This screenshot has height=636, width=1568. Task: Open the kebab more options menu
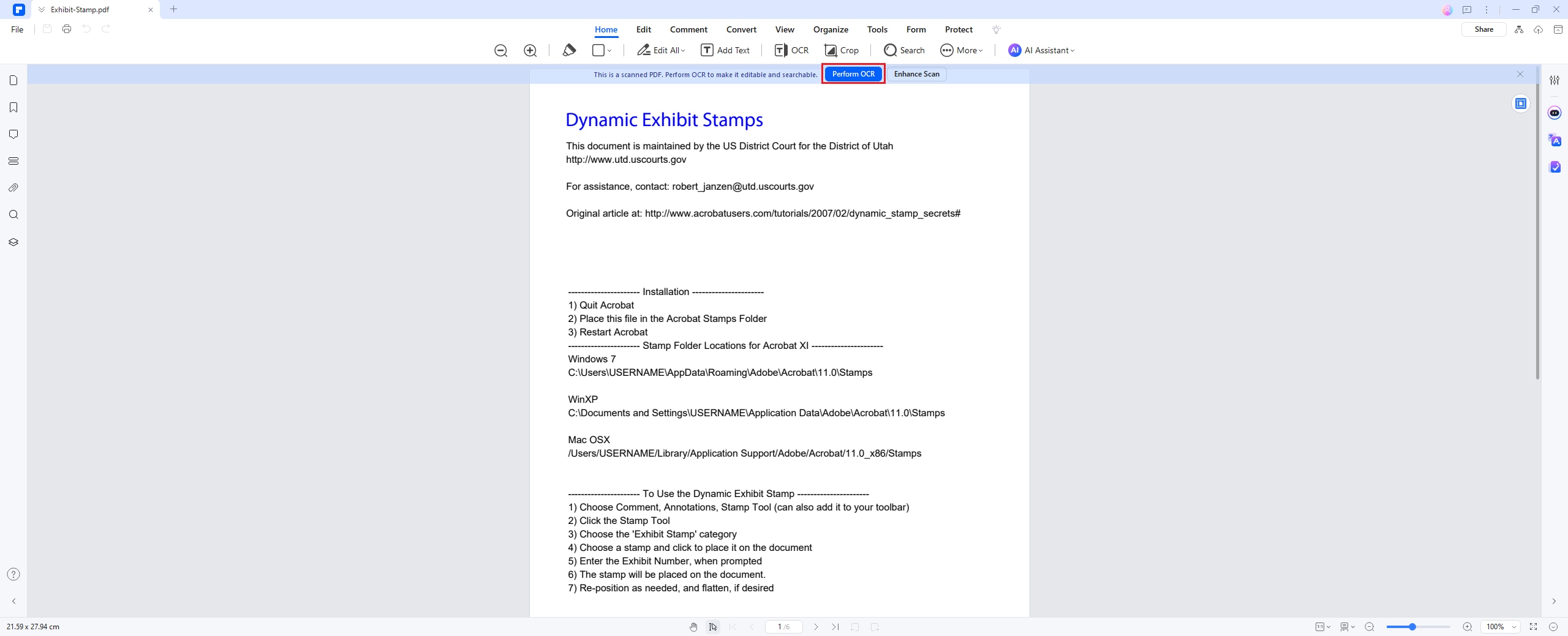tap(1487, 10)
